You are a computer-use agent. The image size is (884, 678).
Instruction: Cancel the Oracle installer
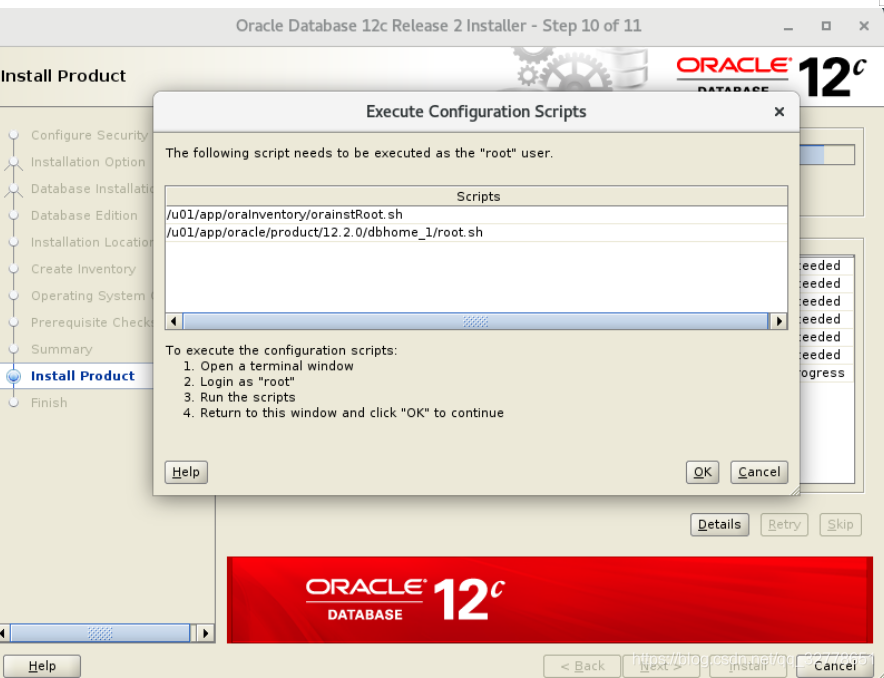[x=835, y=666]
